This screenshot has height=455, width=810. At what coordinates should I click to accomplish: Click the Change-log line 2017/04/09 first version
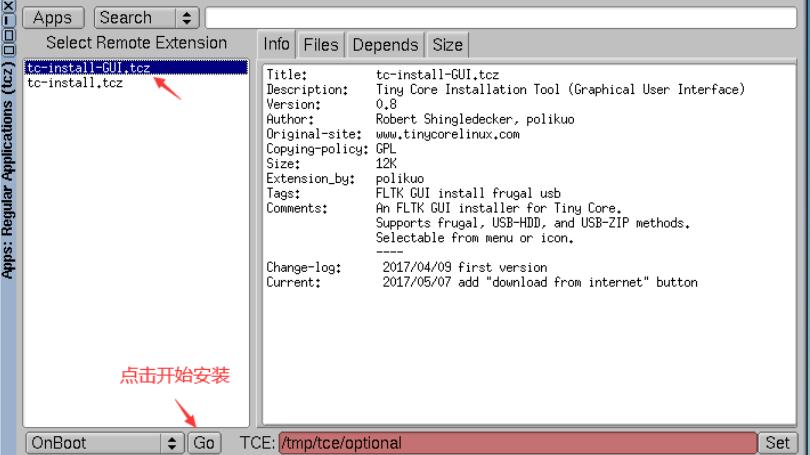click(x=464, y=268)
